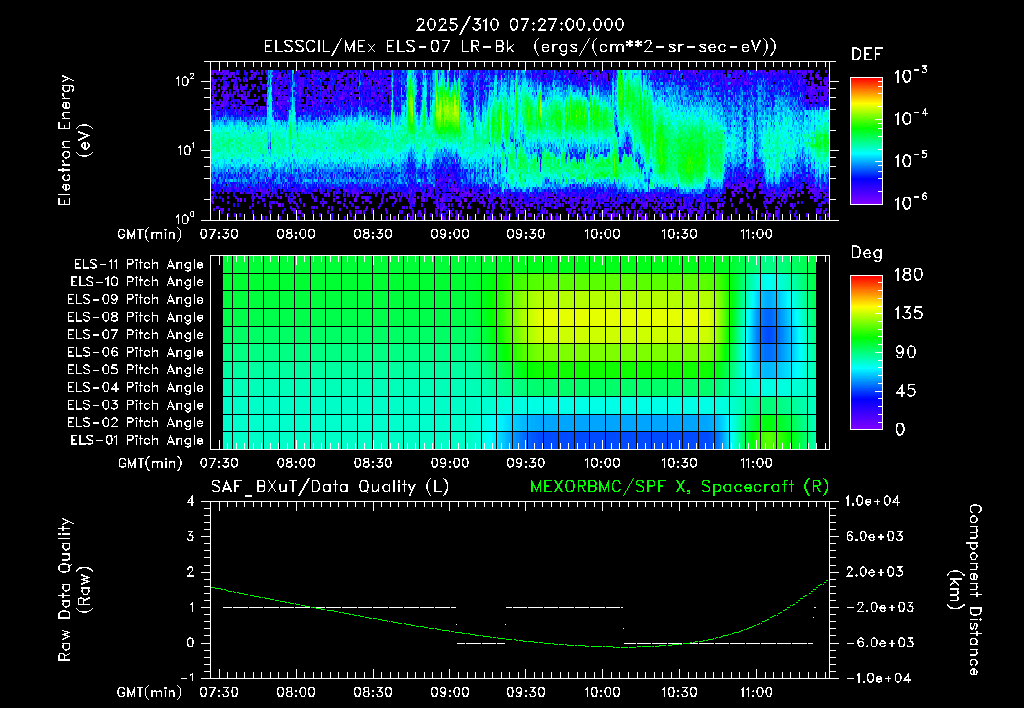
Task: Click the 1.0e+04 label on the right axis
Action: (872, 501)
